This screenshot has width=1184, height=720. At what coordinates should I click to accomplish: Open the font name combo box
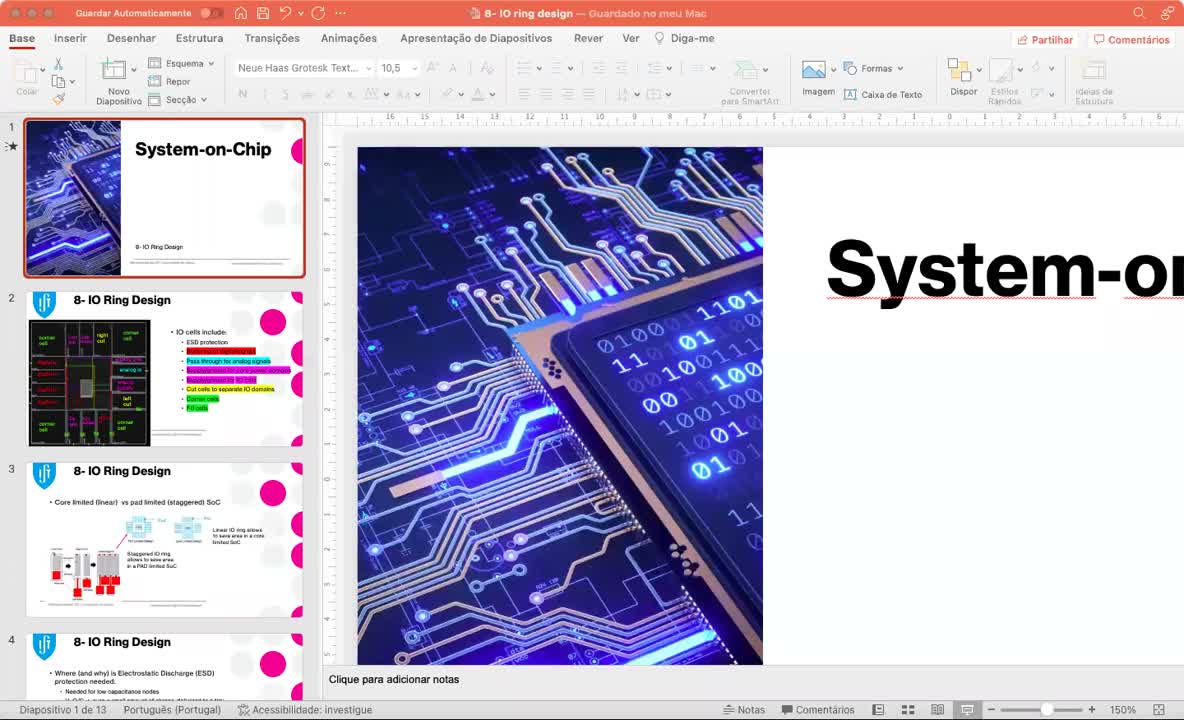click(304, 68)
